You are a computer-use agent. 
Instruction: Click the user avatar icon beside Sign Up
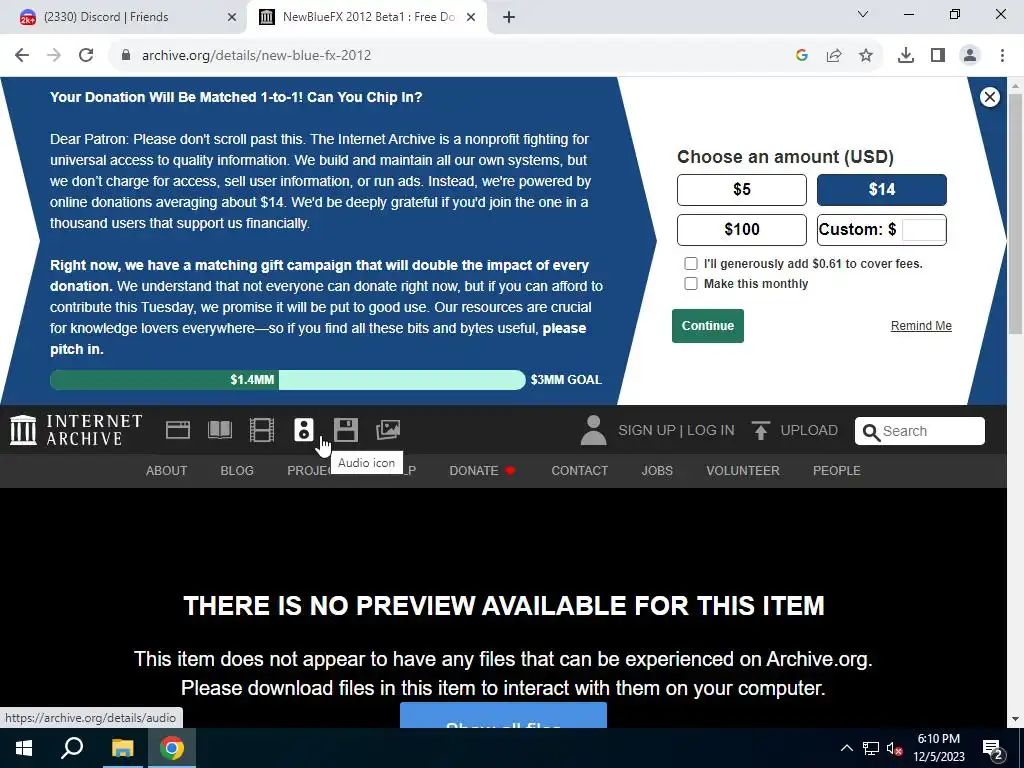[594, 430]
